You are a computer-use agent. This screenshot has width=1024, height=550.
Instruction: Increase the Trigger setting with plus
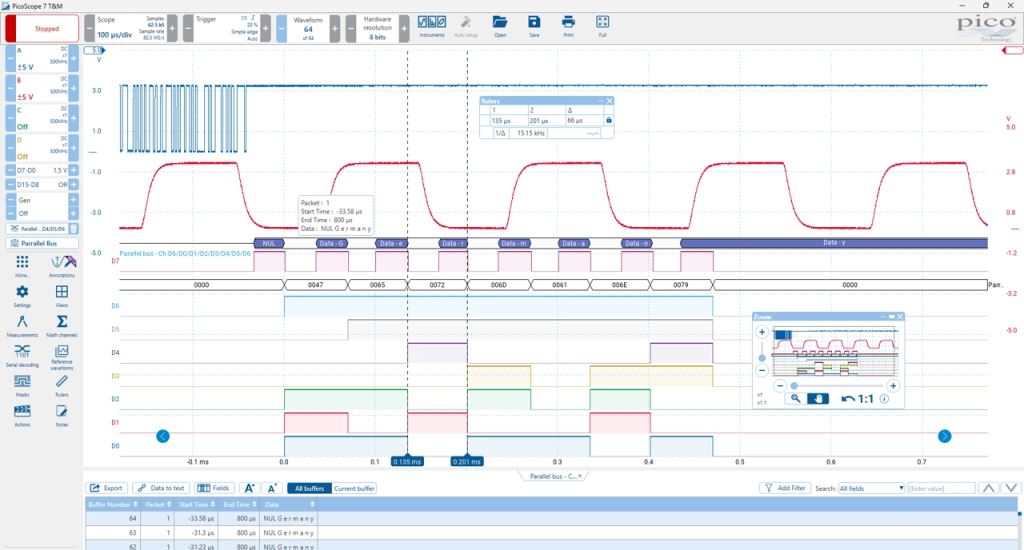coord(265,29)
